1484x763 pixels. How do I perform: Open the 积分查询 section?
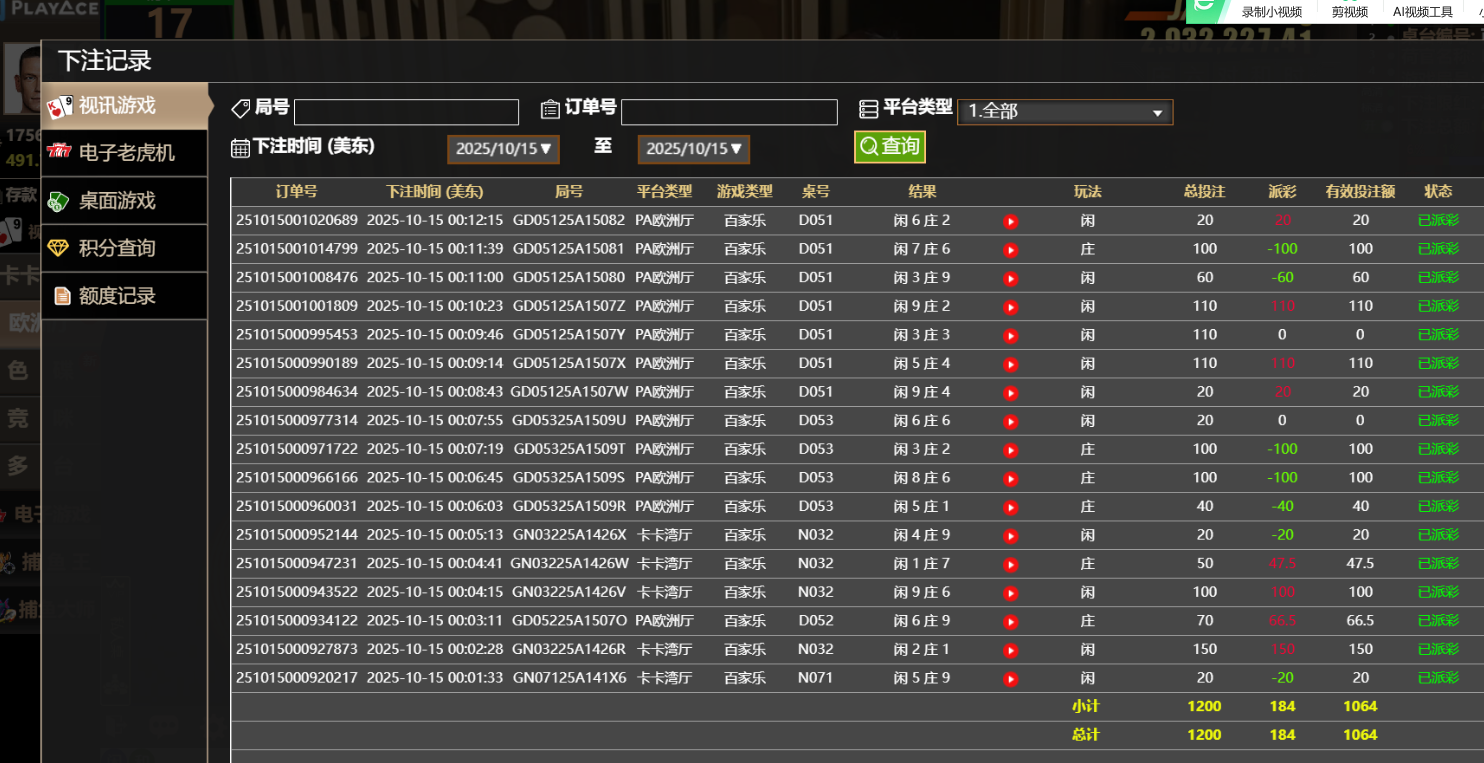point(117,248)
